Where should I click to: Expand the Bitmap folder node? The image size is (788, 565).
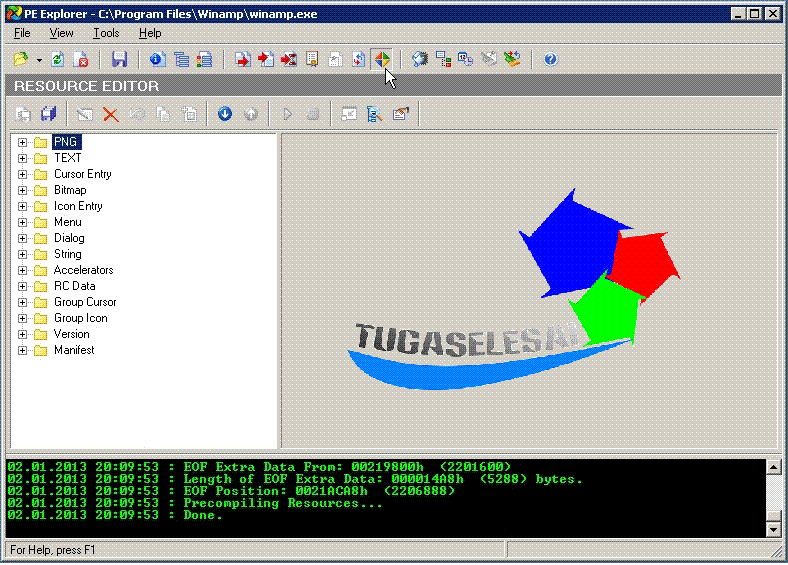click(22, 191)
